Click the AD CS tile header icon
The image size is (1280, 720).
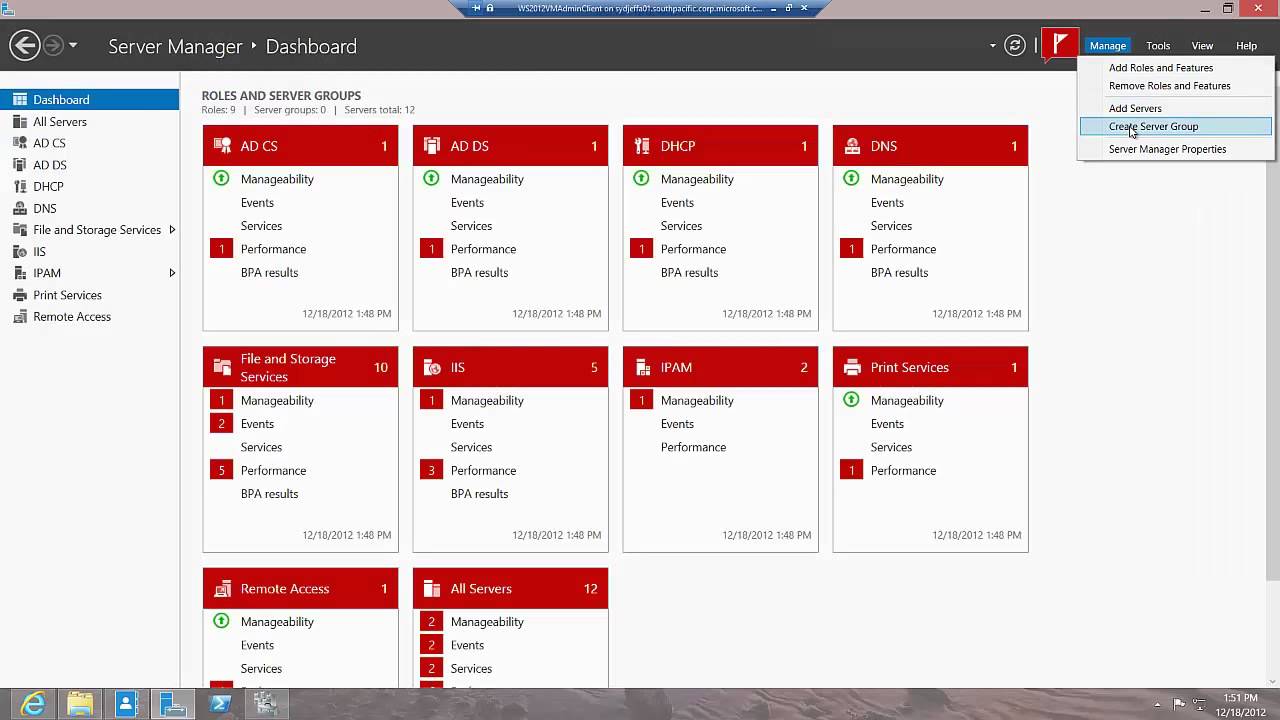[x=222, y=146]
